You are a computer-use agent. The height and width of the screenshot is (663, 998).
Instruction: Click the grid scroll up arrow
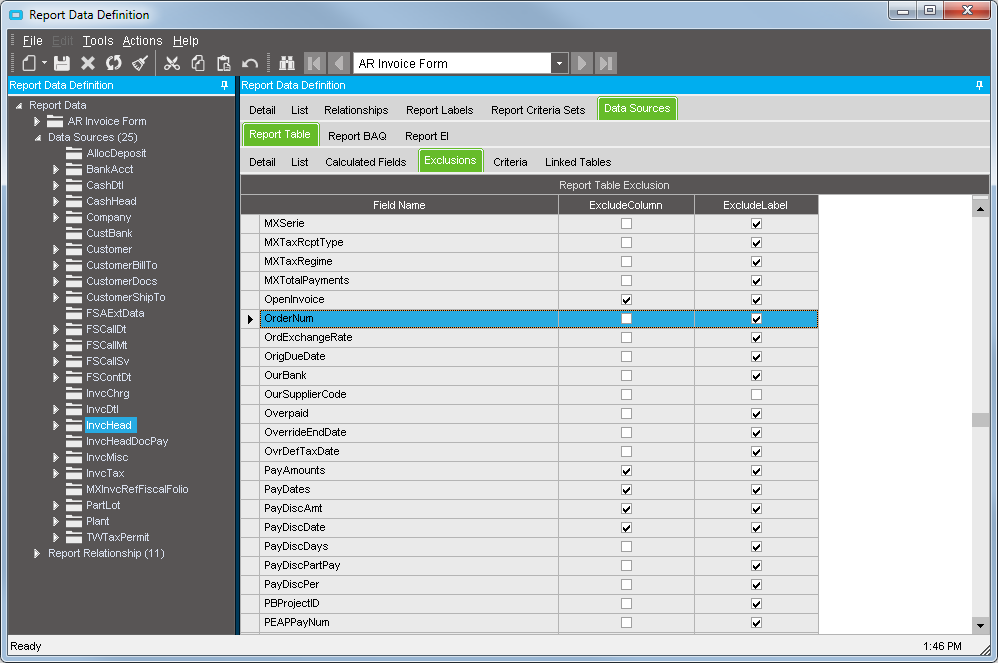coord(980,209)
